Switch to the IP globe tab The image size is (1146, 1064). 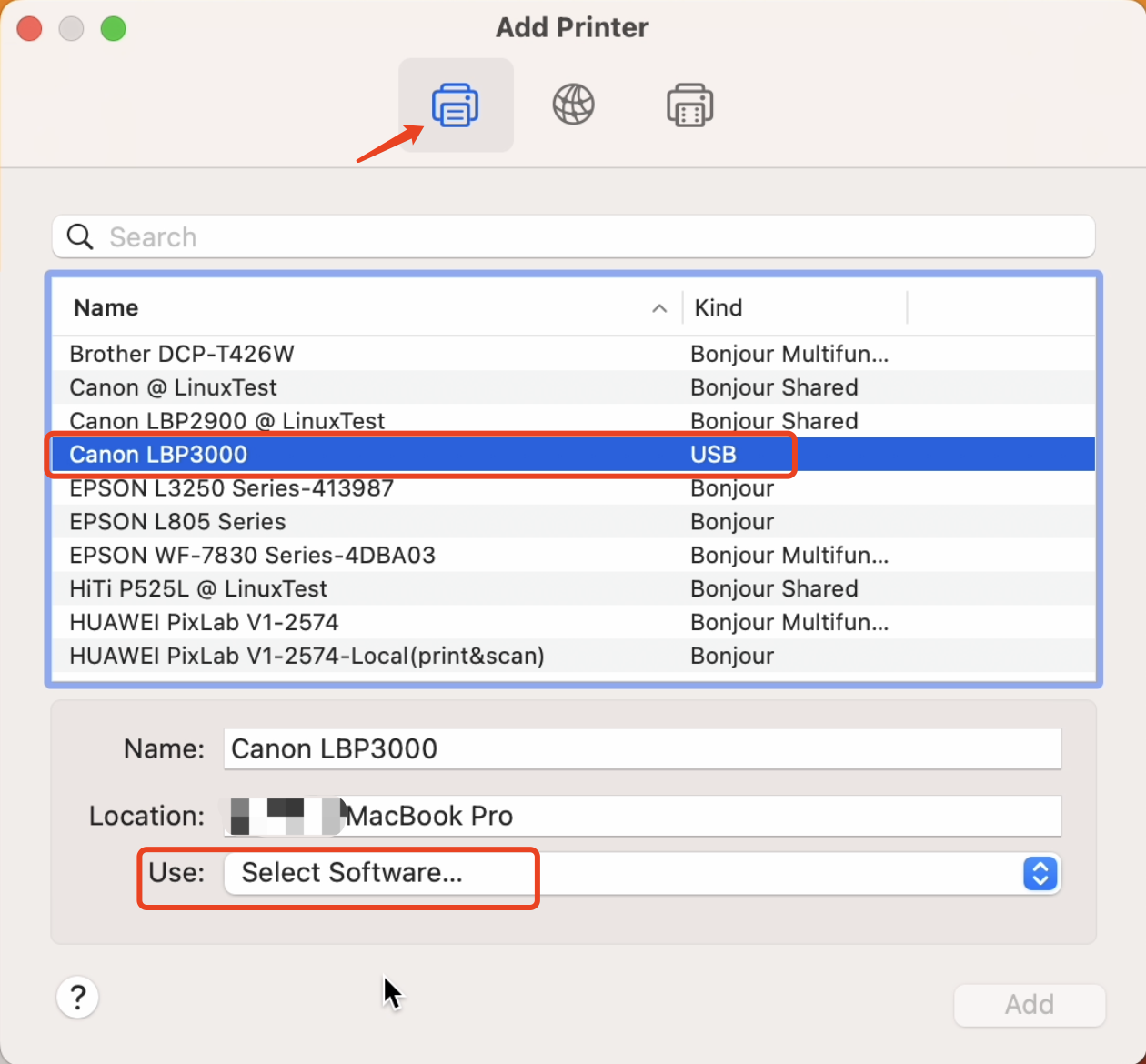click(573, 105)
